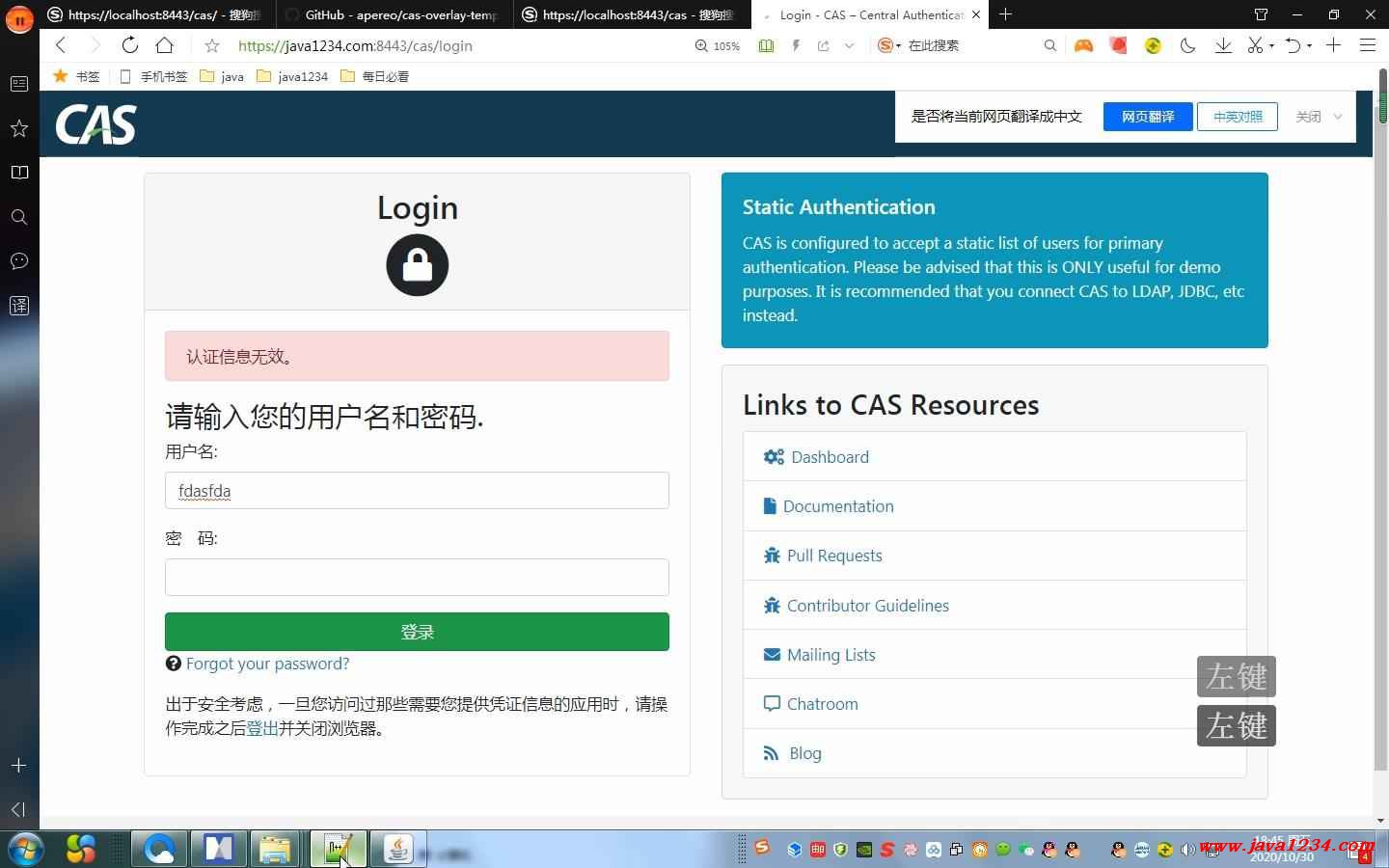Switch to the GitHub apereo/cas-overlay tab
1389x868 pixels.
[x=394, y=14]
